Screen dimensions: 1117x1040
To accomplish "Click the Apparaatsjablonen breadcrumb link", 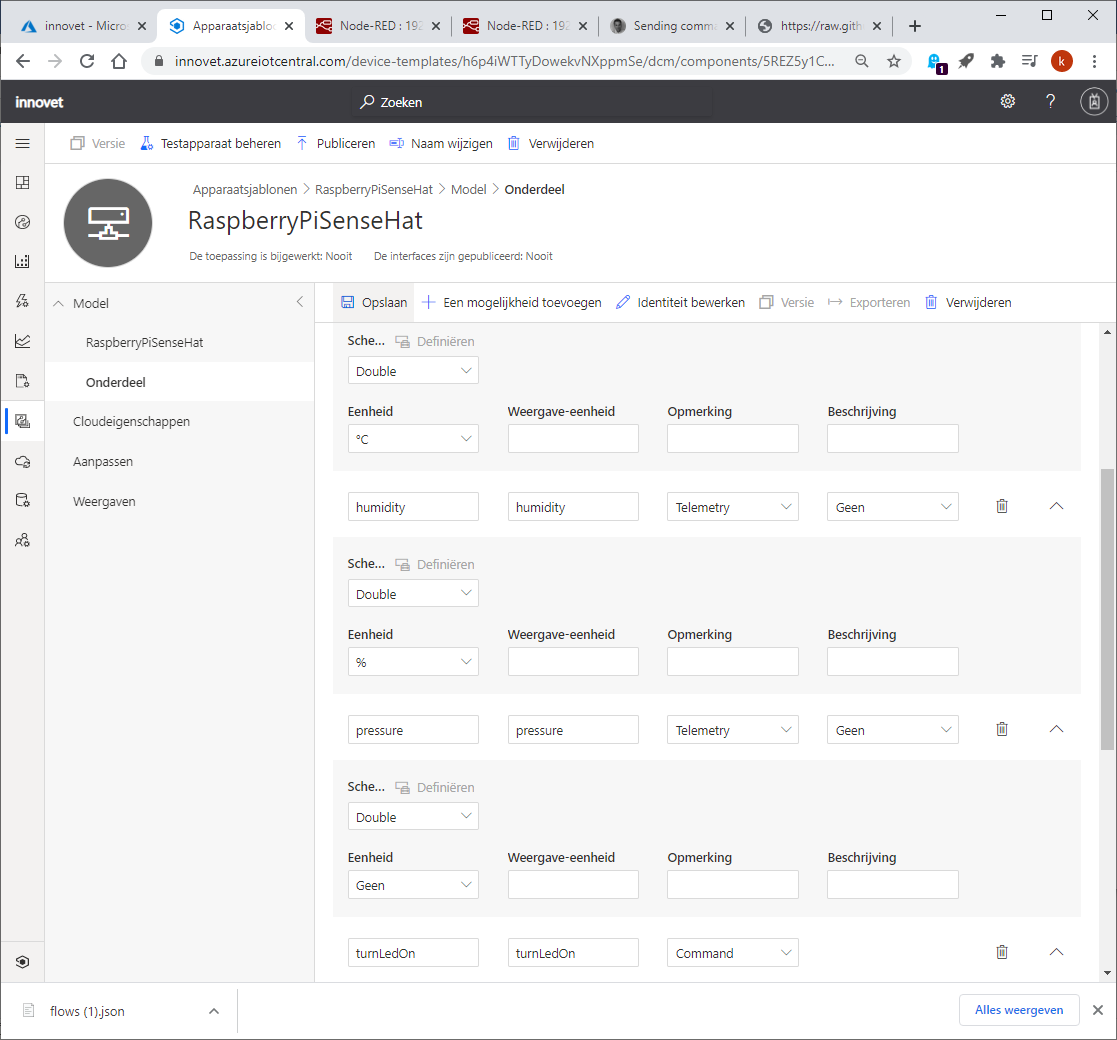I will coord(245,189).
